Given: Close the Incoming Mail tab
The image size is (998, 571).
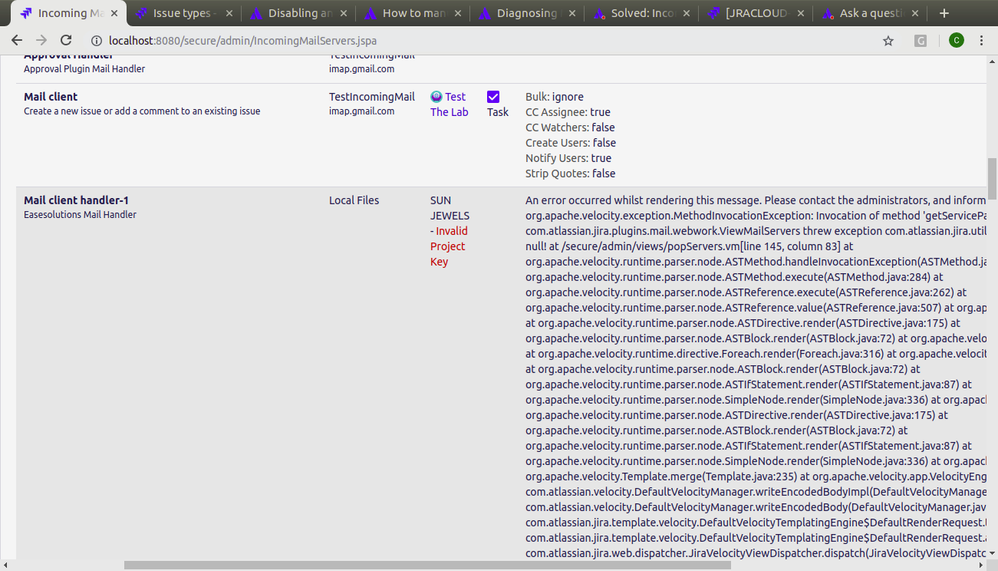Looking at the screenshot, I should [115, 13].
